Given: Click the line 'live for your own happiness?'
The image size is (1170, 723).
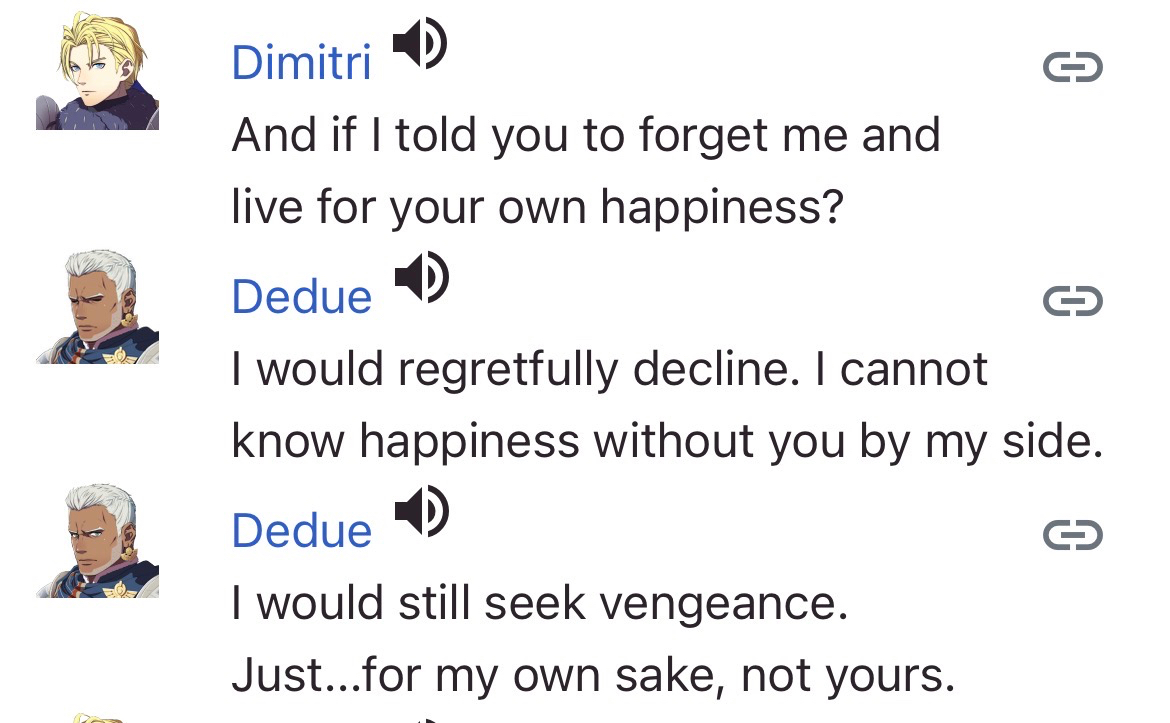Looking at the screenshot, I should click(x=537, y=207).
